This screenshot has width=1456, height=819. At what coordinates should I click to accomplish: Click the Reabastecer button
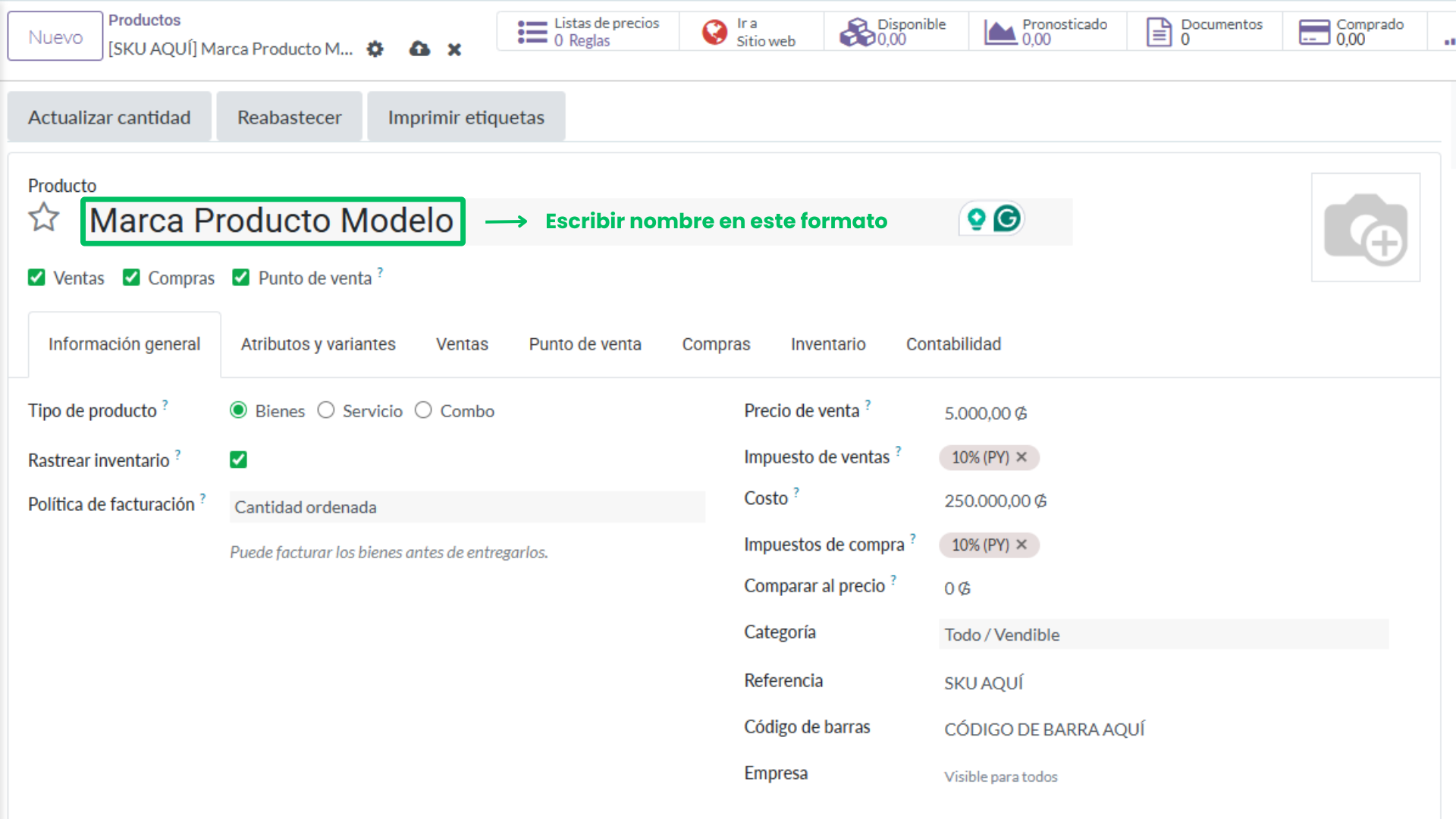coord(289,117)
